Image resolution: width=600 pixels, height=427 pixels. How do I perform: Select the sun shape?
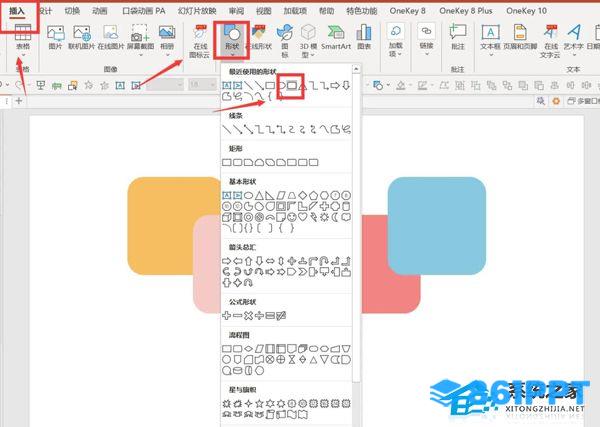pyautogui.click(x=324, y=217)
